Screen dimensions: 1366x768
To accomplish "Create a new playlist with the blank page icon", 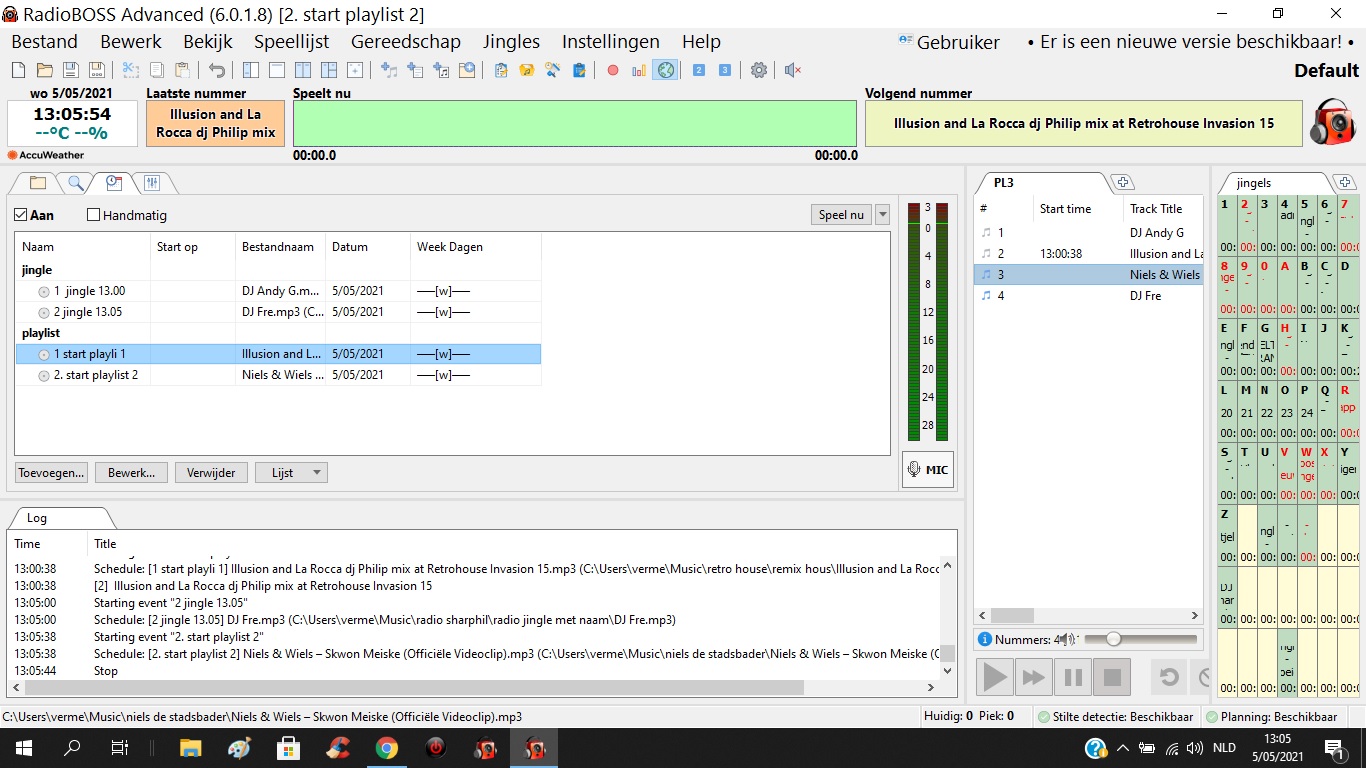I will [x=18, y=70].
